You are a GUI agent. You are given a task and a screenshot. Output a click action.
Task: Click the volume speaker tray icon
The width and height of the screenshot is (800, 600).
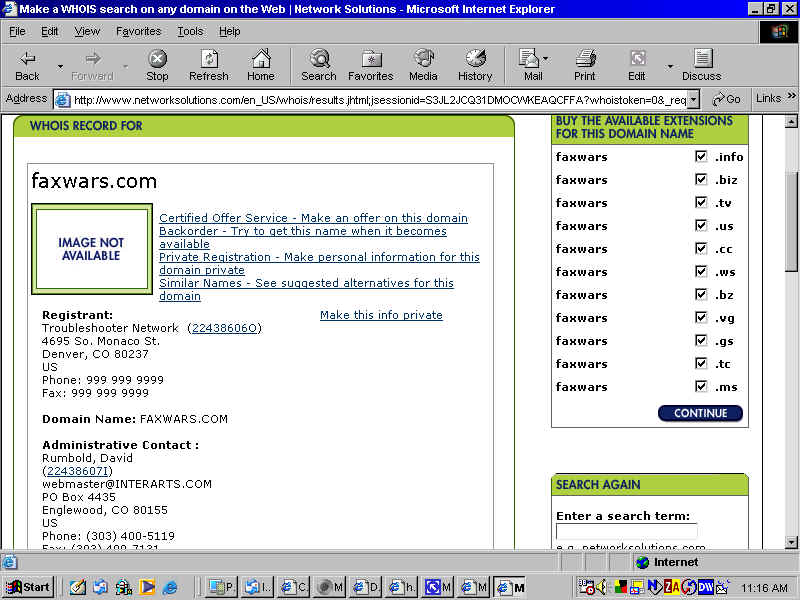tap(601, 587)
